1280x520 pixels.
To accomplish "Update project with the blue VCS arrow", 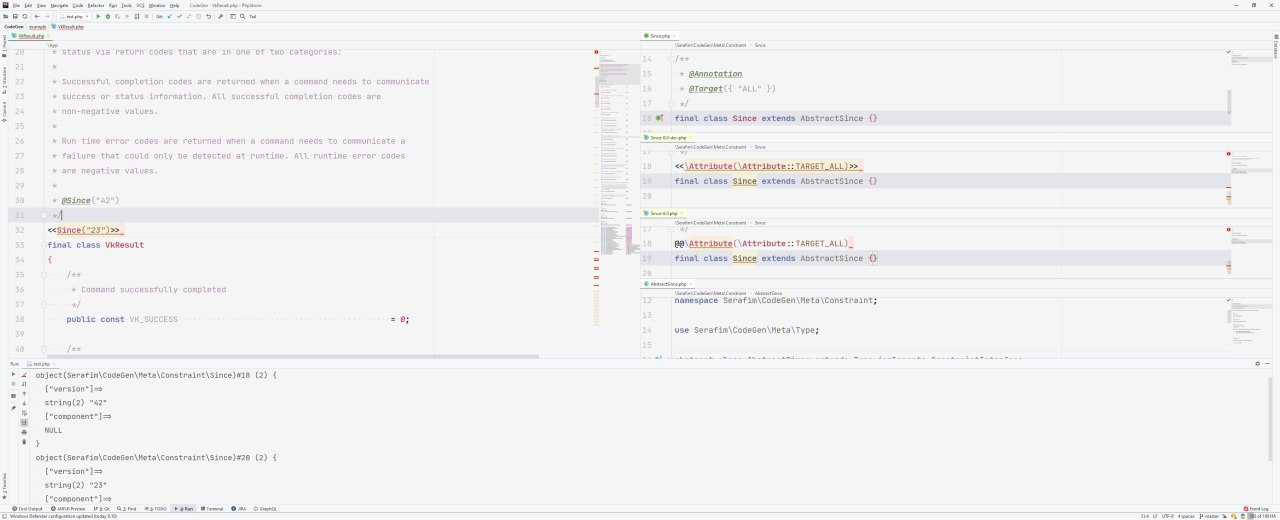I will (169, 16).
